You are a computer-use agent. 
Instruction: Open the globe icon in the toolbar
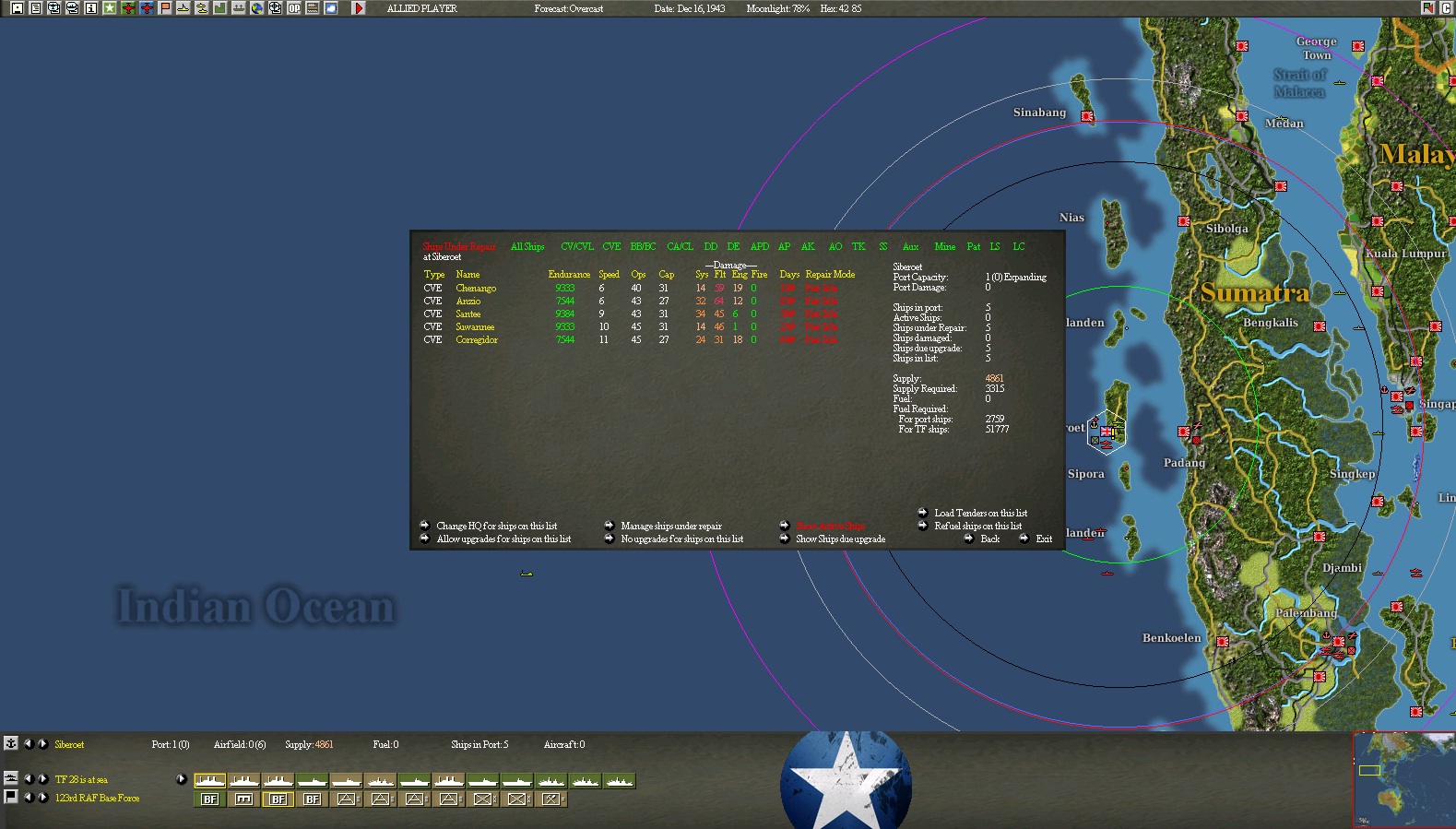(256, 8)
